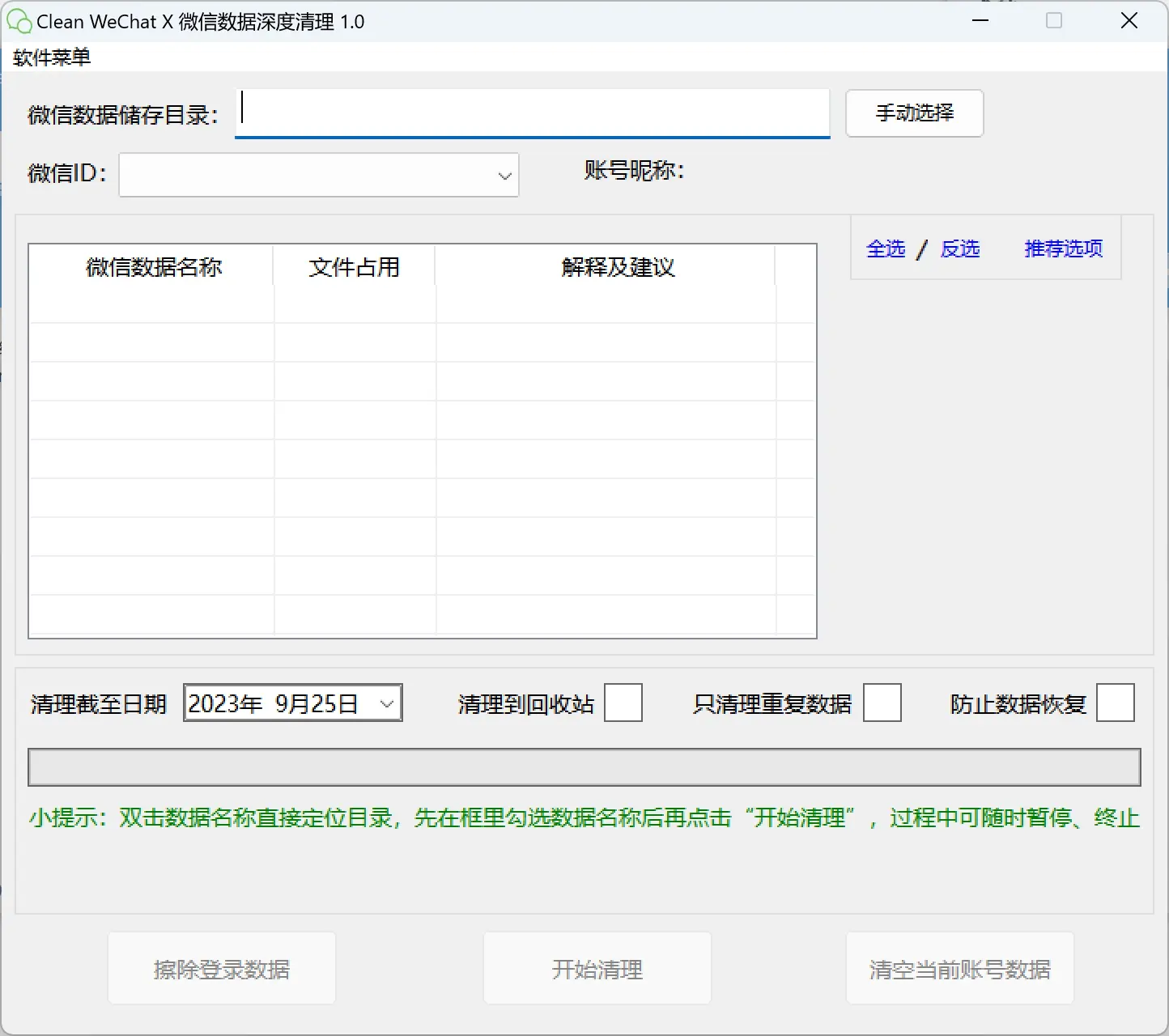Click the green 小提示 tip text
Image resolution: width=1169 pixels, height=1036 pixels.
pos(584,818)
